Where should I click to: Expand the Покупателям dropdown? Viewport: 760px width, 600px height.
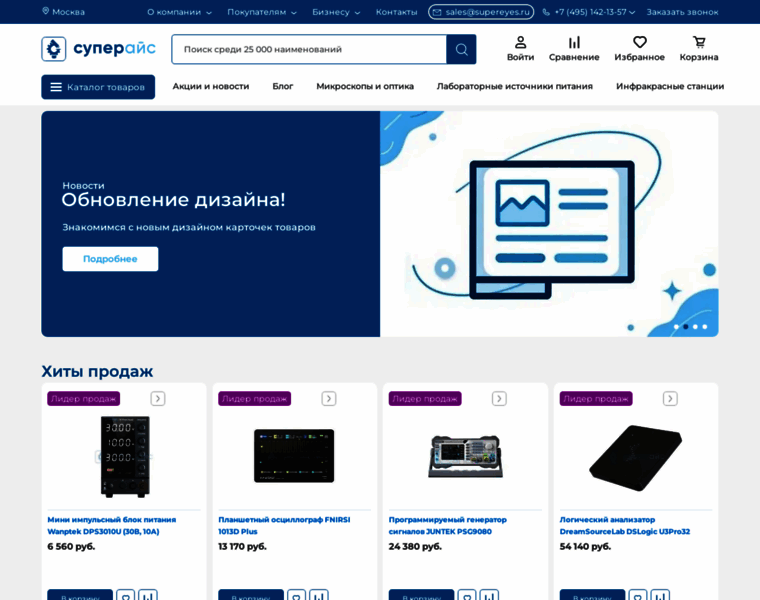(x=262, y=12)
